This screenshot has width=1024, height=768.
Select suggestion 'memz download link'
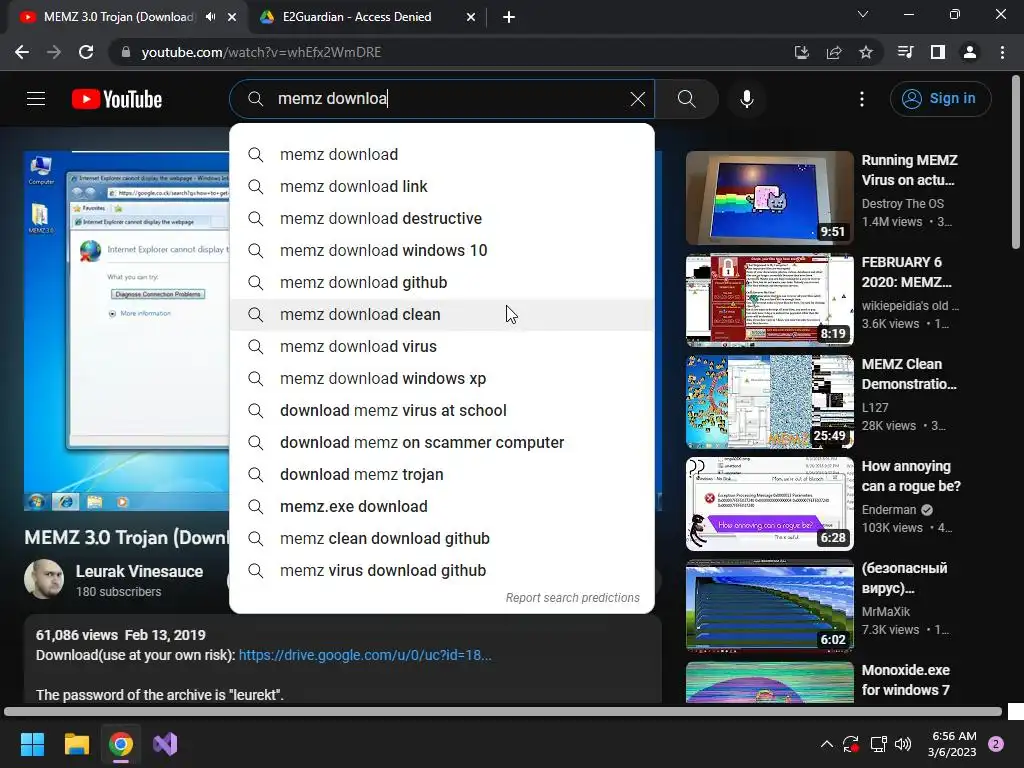click(442, 186)
